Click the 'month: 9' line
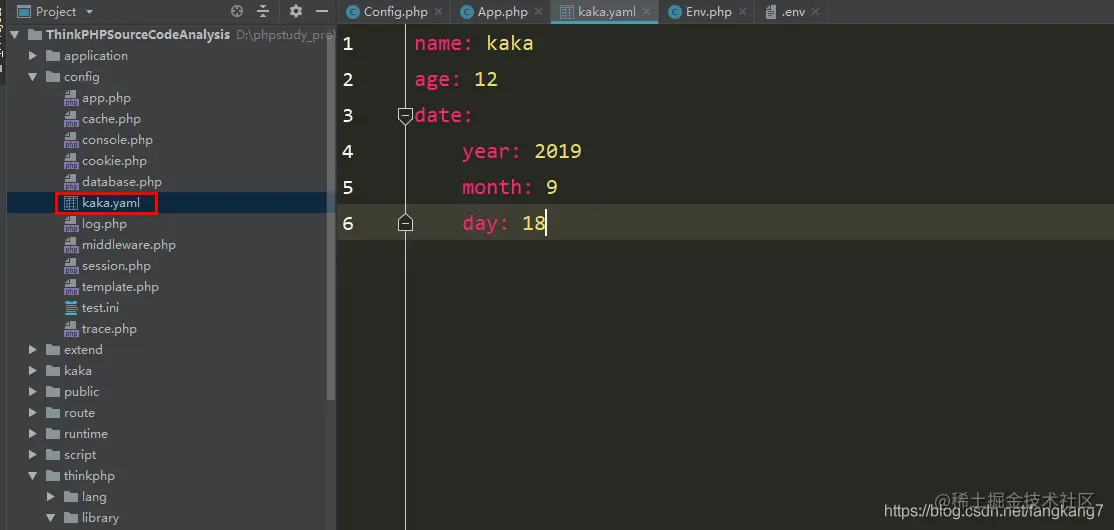Screen dimensions: 1114x530 (x=509, y=188)
